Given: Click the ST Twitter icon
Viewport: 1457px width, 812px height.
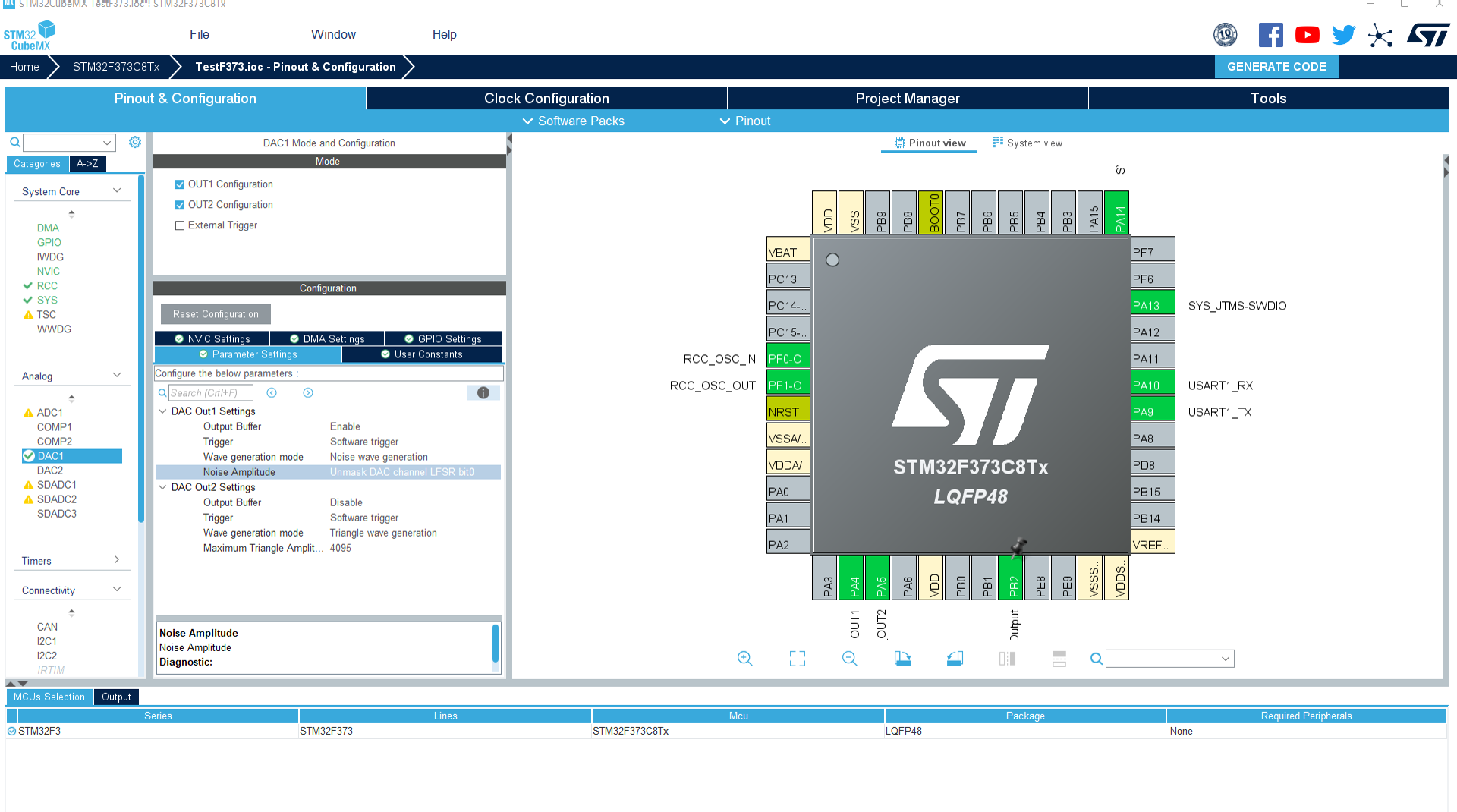Looking at the screenshot, I should click(1343, 34).
